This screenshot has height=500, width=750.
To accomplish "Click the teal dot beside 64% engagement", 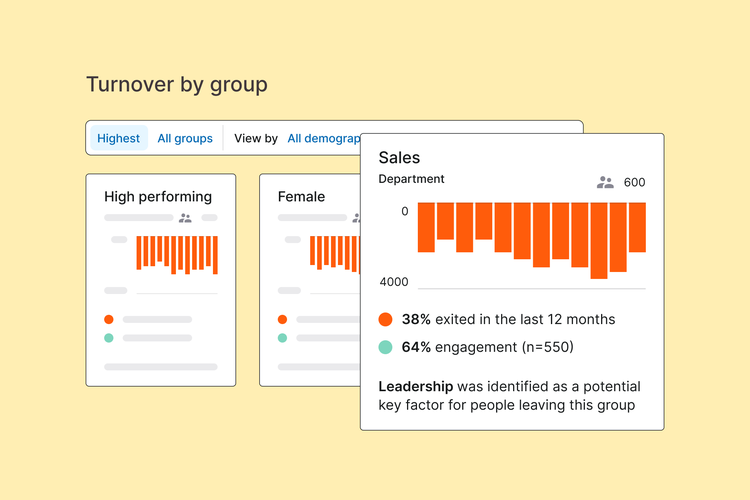I will click(x=385, y=347).
